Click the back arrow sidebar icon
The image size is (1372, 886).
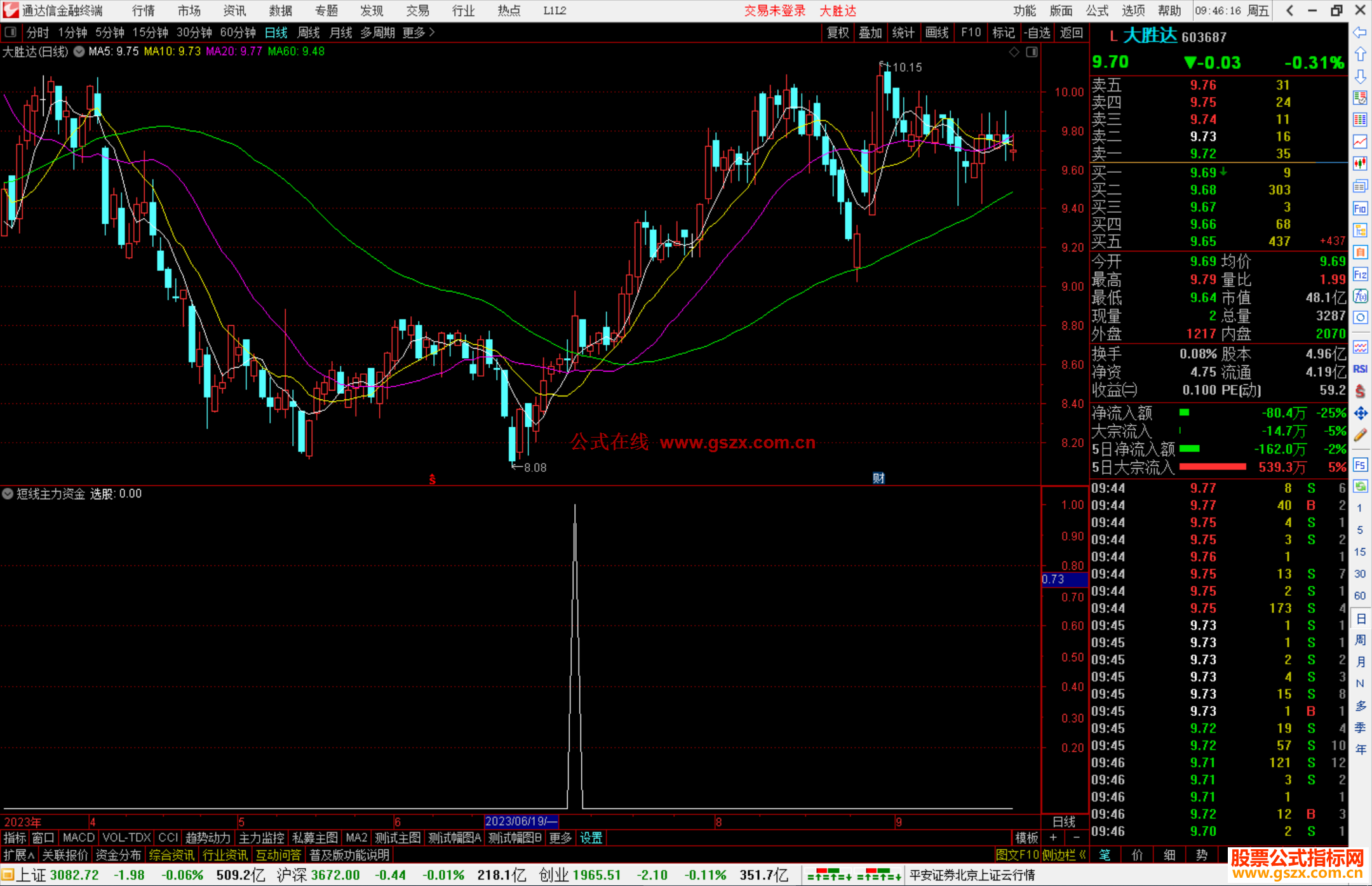tap(1360, 32)
